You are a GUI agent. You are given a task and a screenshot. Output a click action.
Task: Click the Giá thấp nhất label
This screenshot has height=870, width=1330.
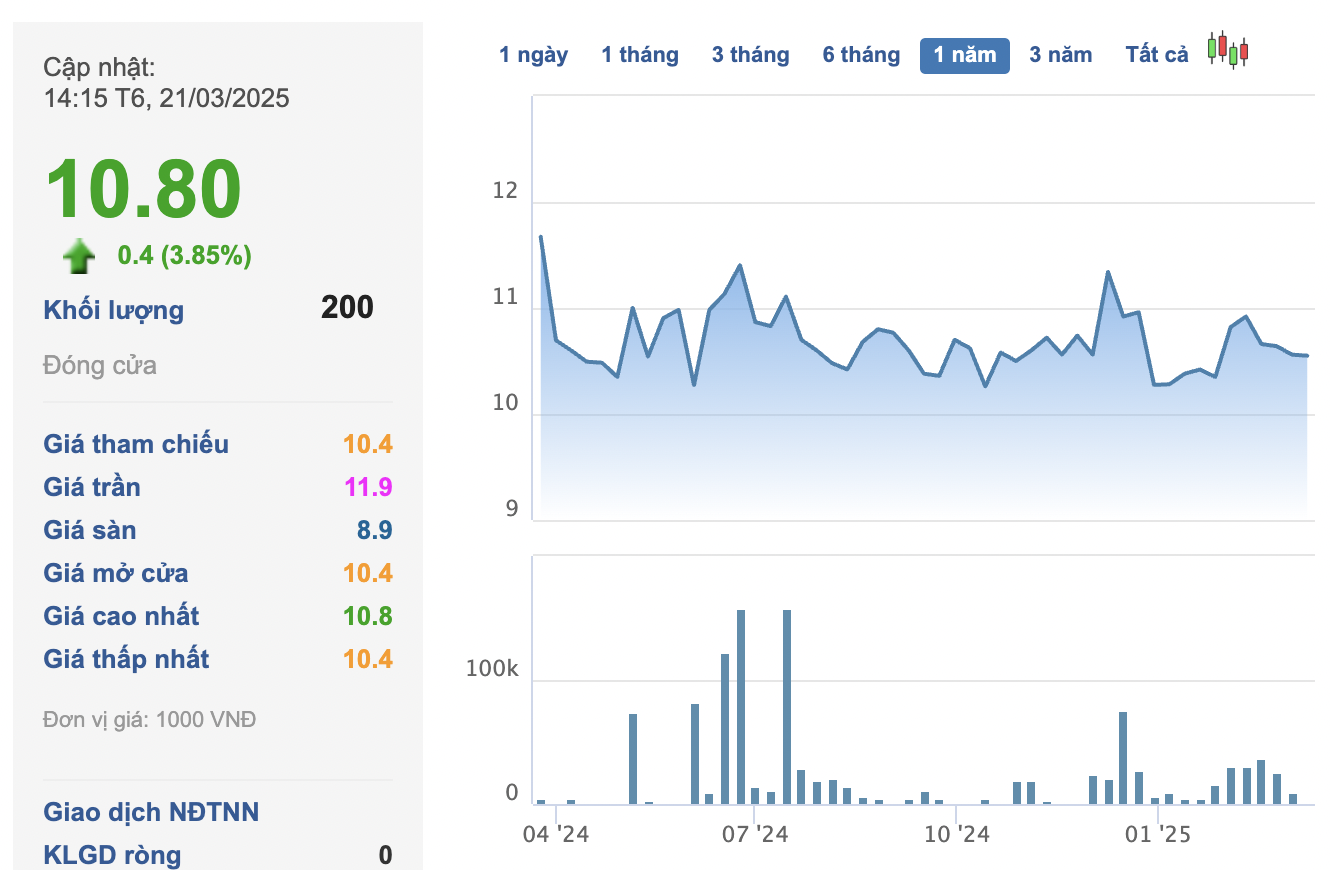point(127,659)
